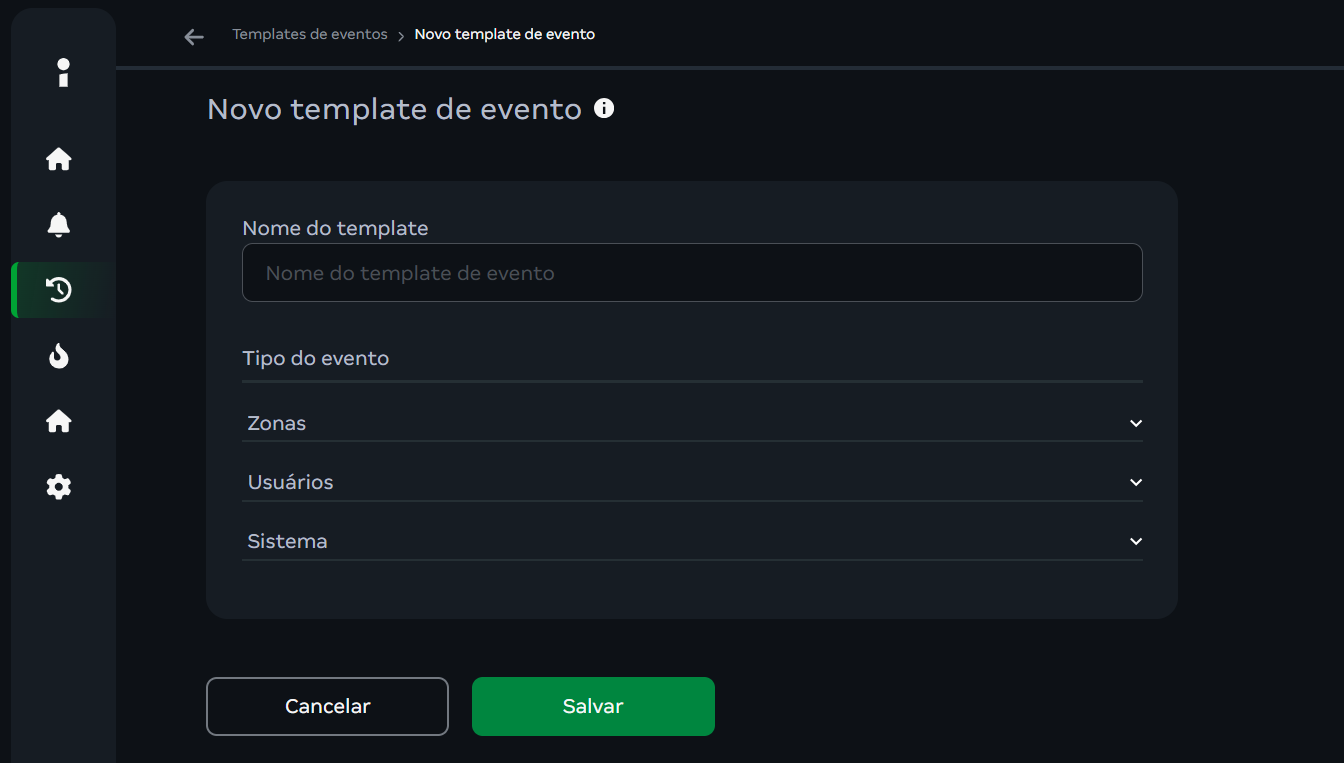Select the event history icon in sidebar
Viewport: 1344px width, 763px height.
[59, 290]
